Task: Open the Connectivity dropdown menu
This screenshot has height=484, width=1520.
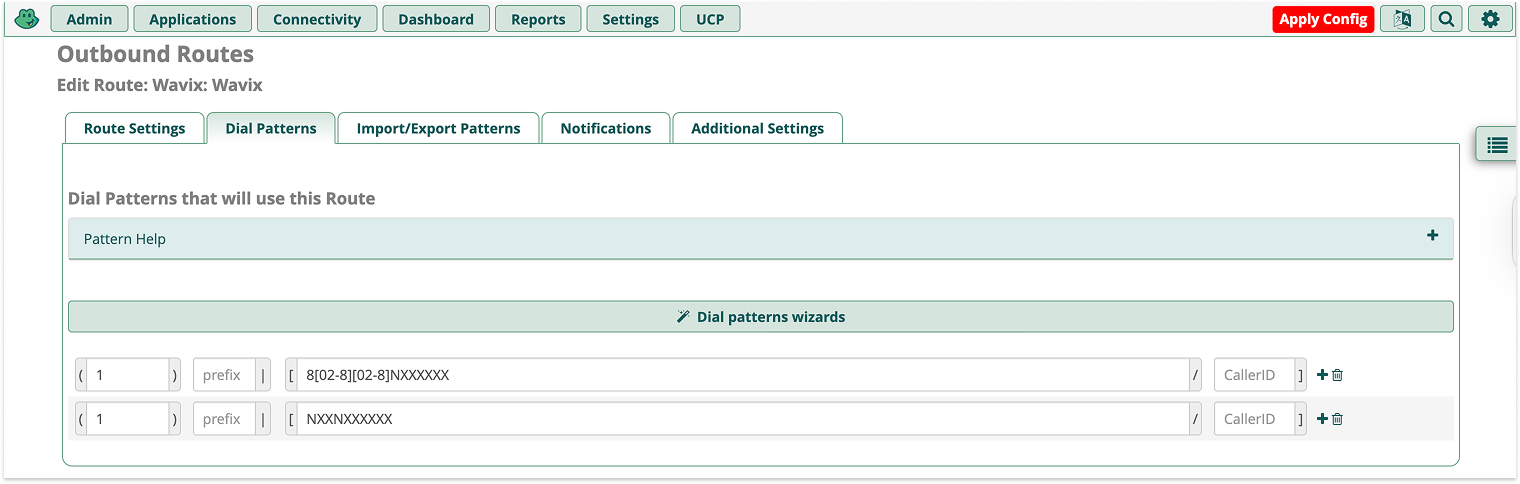Action: tap(317, 19)
